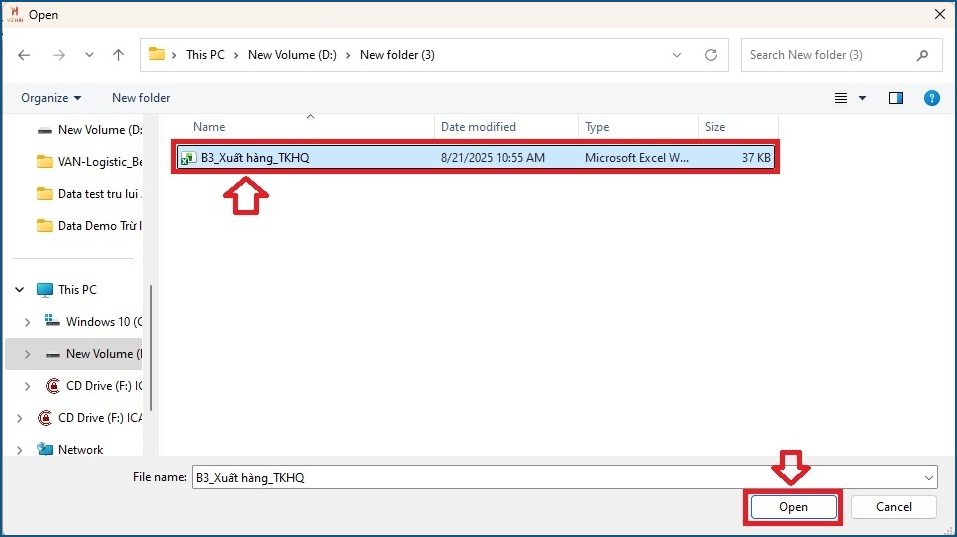The width and height of the screenshot is (957, 537).
Task: Click the Up one level arrow
Action: (x=119, y=55)
